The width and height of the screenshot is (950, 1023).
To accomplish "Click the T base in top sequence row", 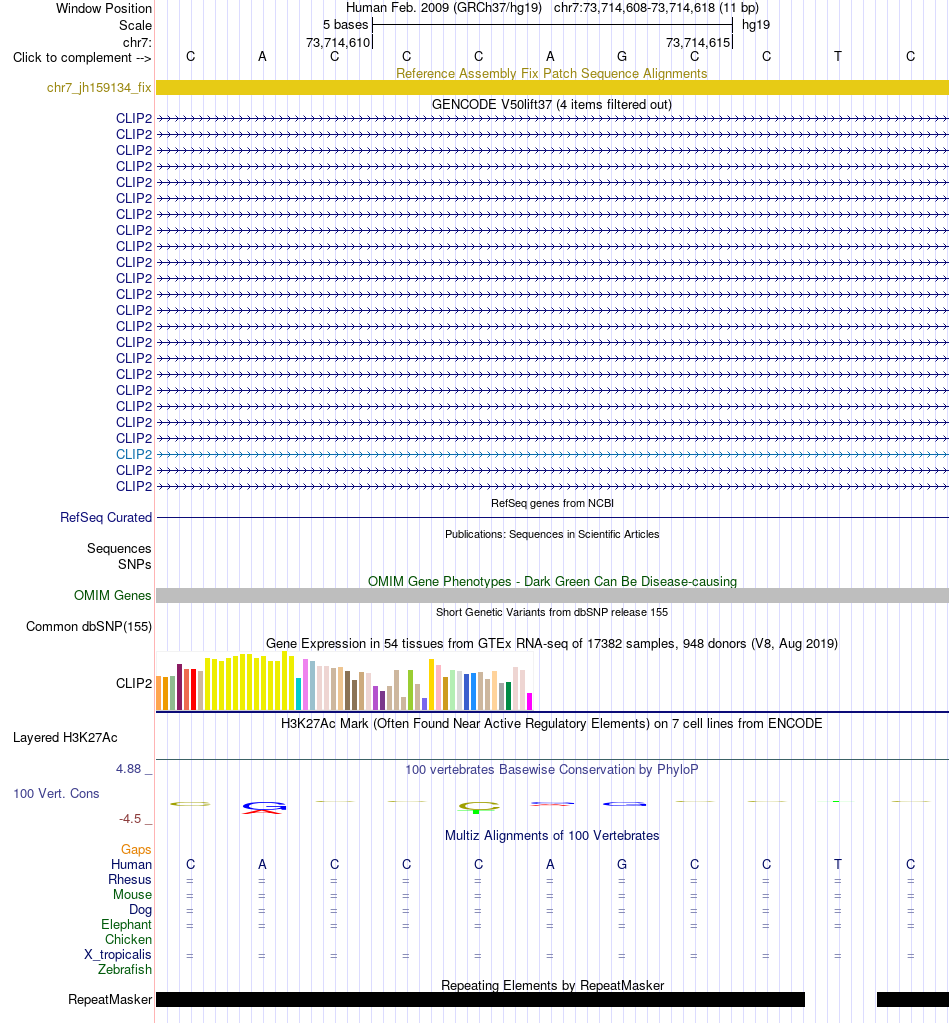I will click(838, 57).
